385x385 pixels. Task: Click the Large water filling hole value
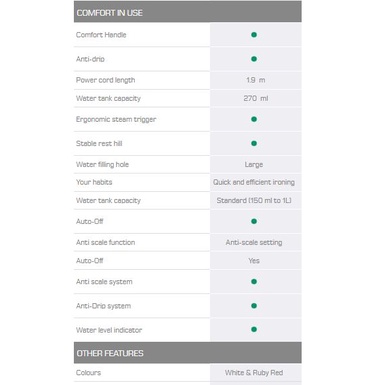(x=254, y=165)
